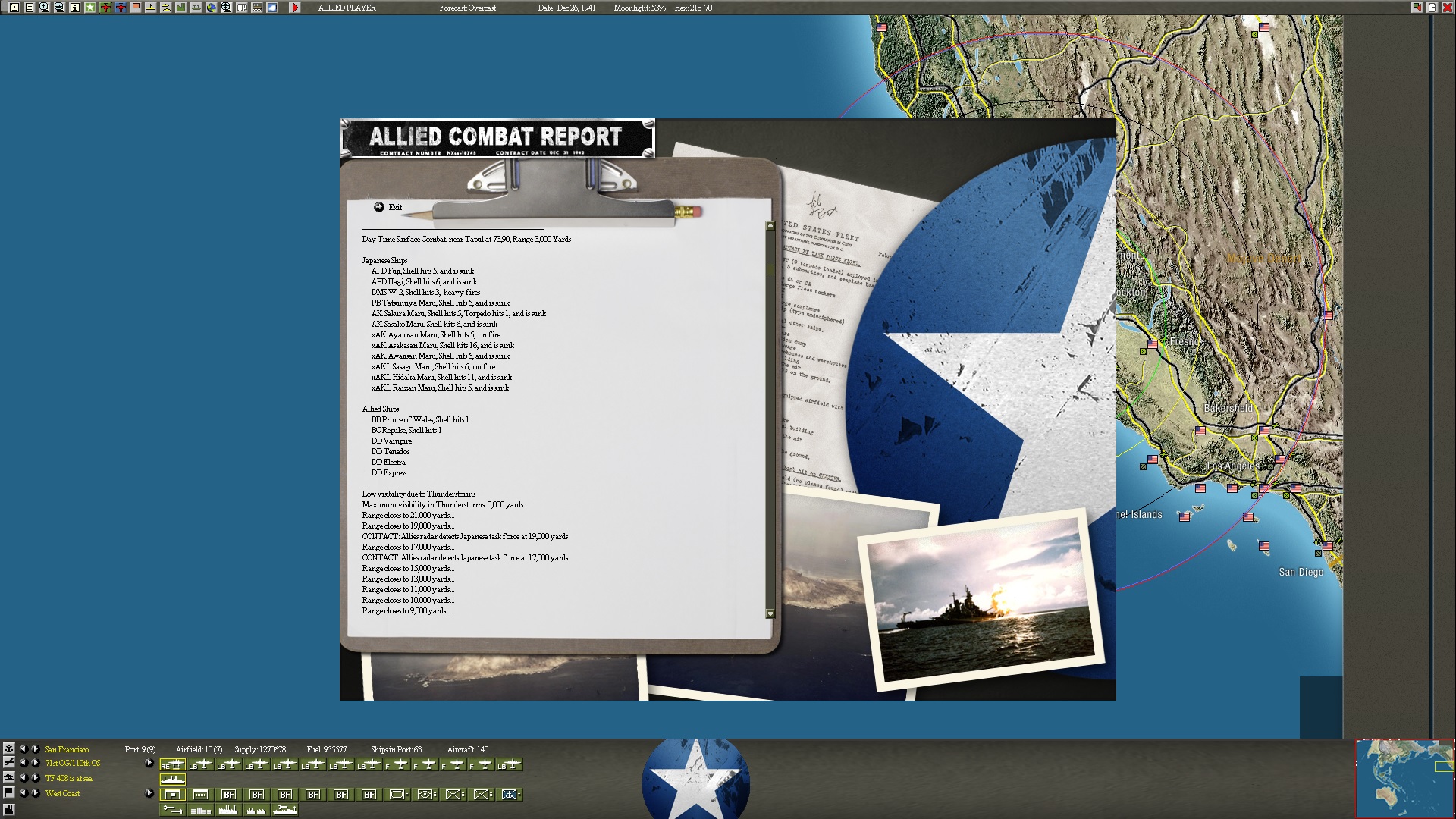This screenshot has height=819, width=1456.
Task: Click the green star icon in toolbar
Action: point(89,8)
